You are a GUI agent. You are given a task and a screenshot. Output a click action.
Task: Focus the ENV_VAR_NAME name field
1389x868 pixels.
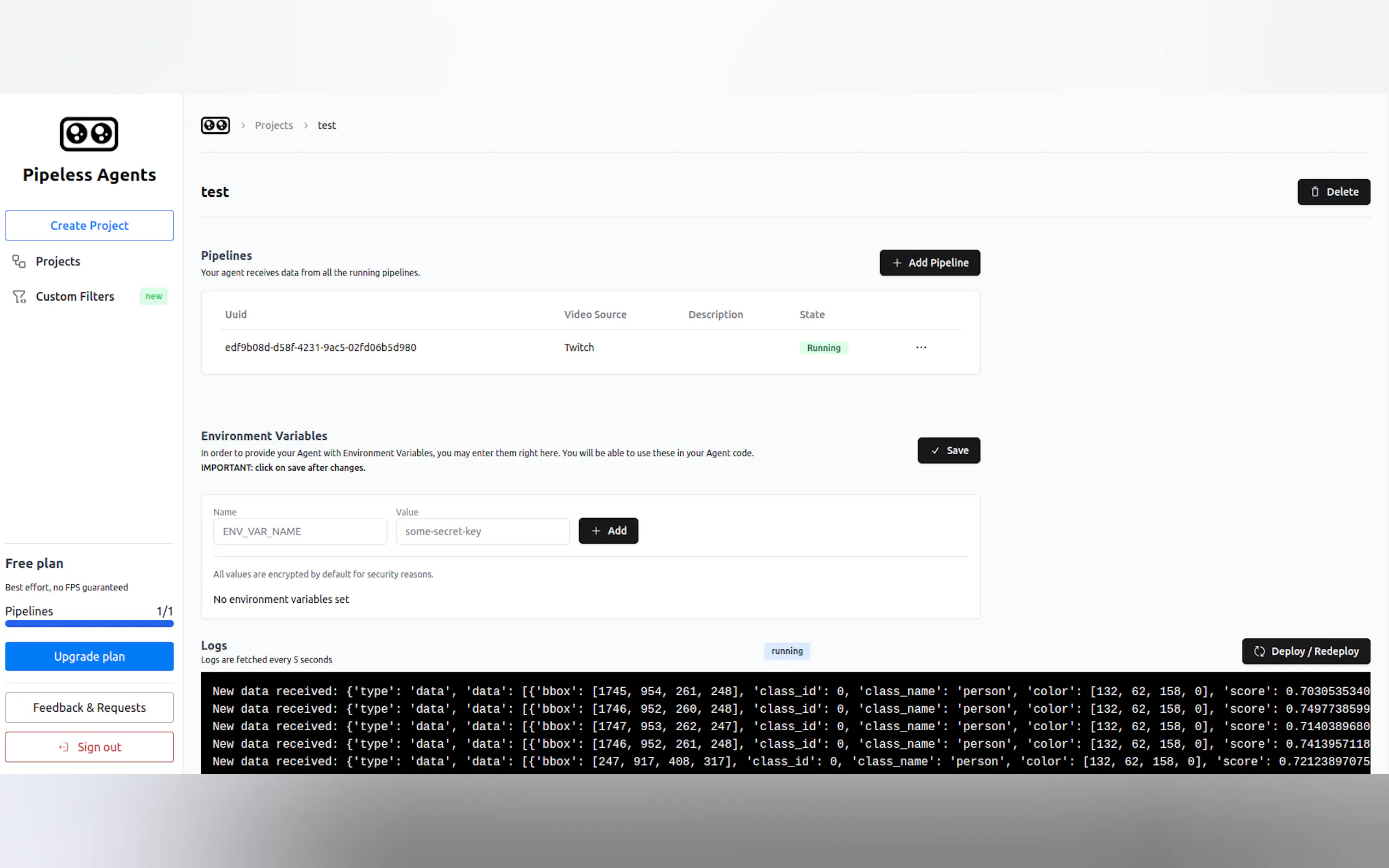300,532
